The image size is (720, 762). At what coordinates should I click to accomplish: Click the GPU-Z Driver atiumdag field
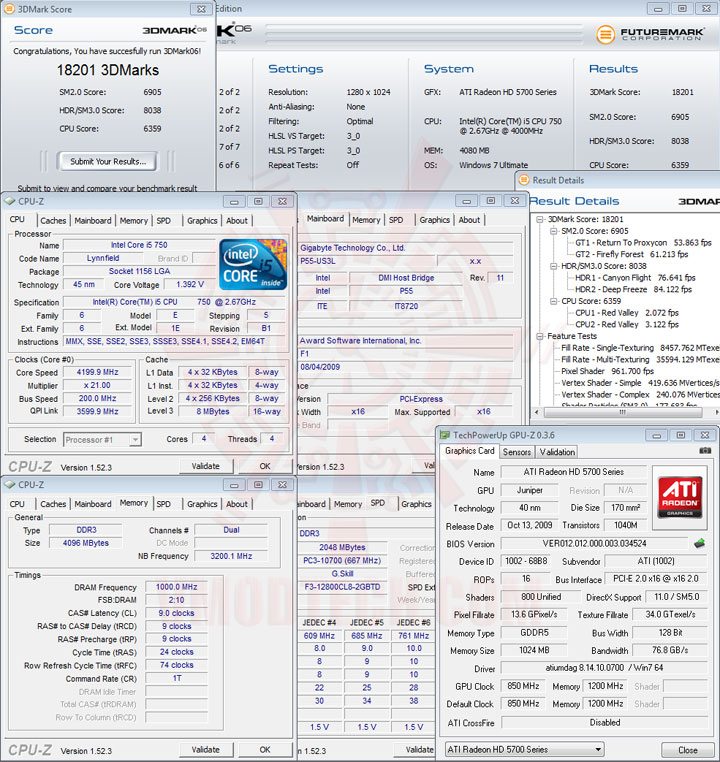click(x=604, y=668)
